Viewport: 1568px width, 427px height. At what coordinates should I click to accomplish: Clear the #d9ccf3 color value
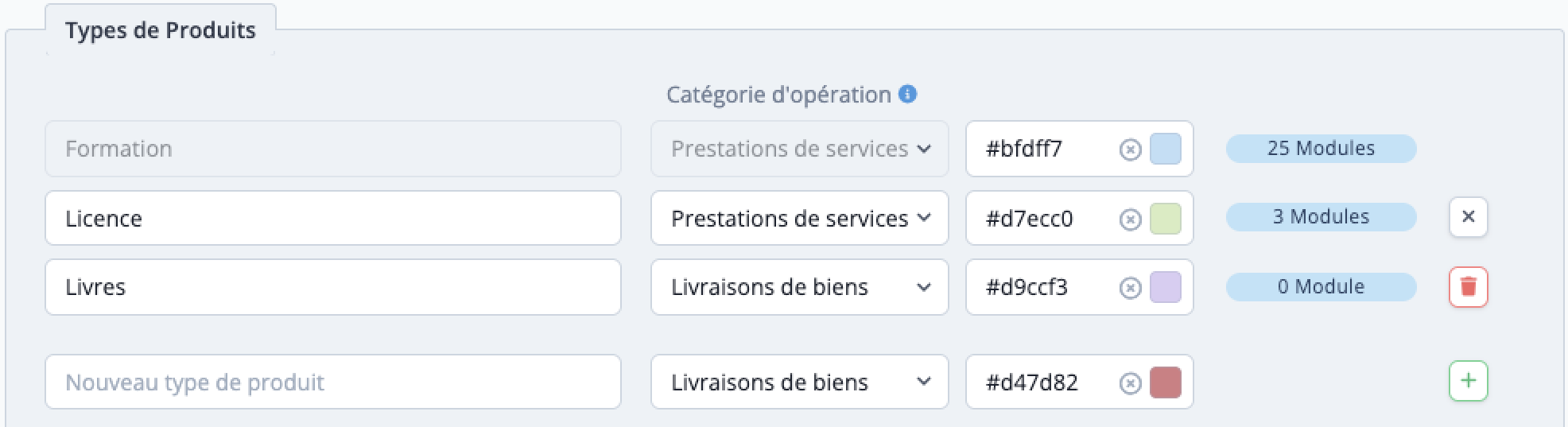(1130, 288)
